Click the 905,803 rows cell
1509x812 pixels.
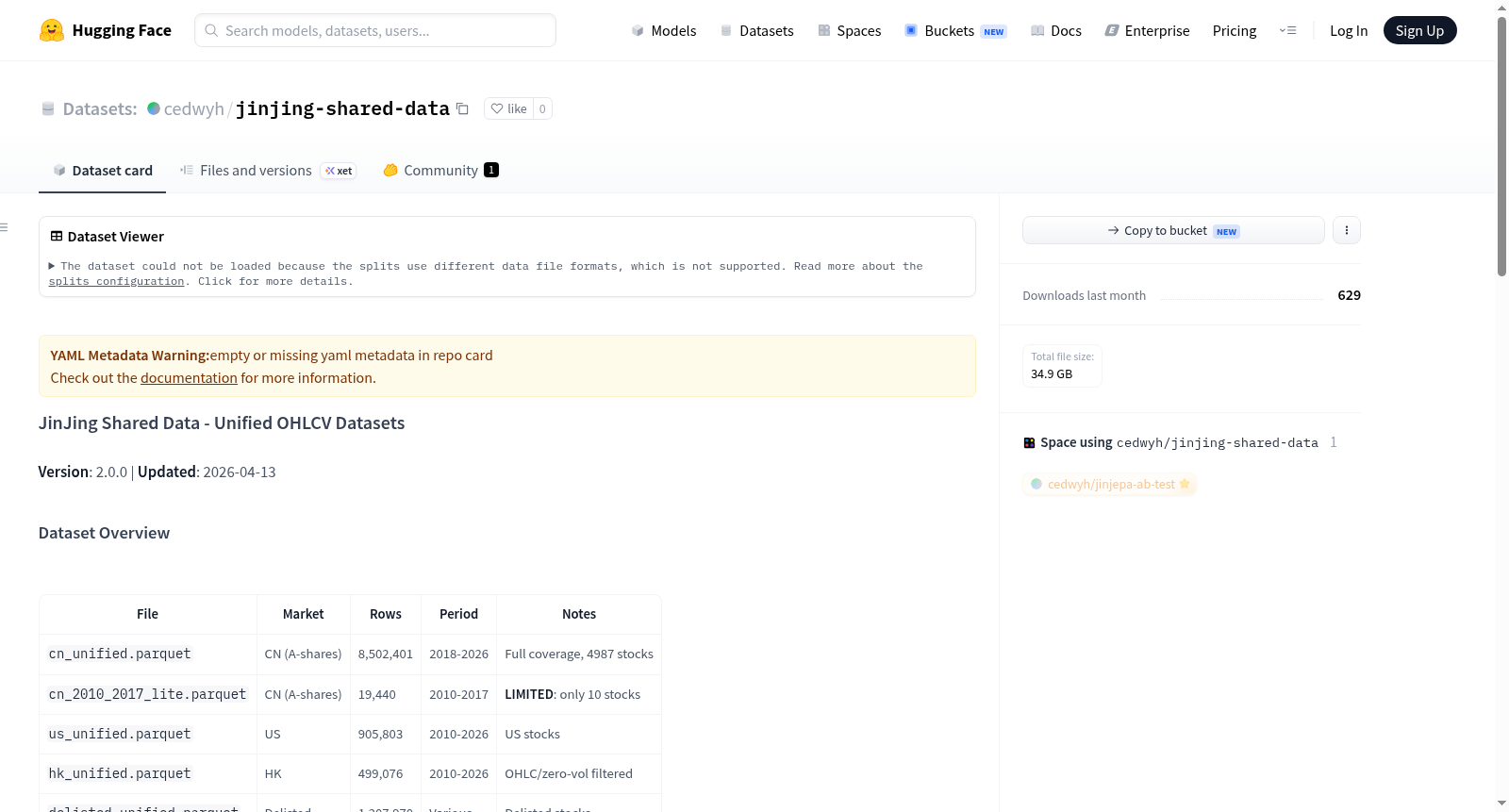(386, 735)
